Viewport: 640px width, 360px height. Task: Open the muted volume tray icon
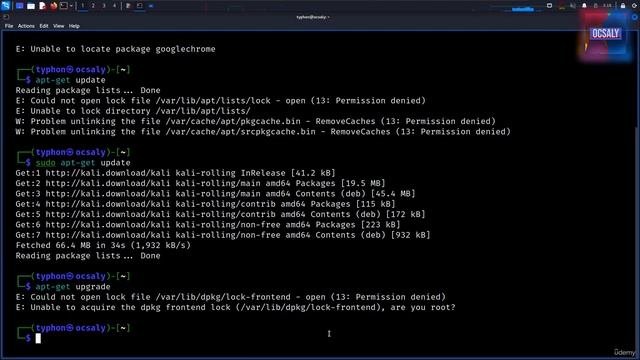point(573,5)
